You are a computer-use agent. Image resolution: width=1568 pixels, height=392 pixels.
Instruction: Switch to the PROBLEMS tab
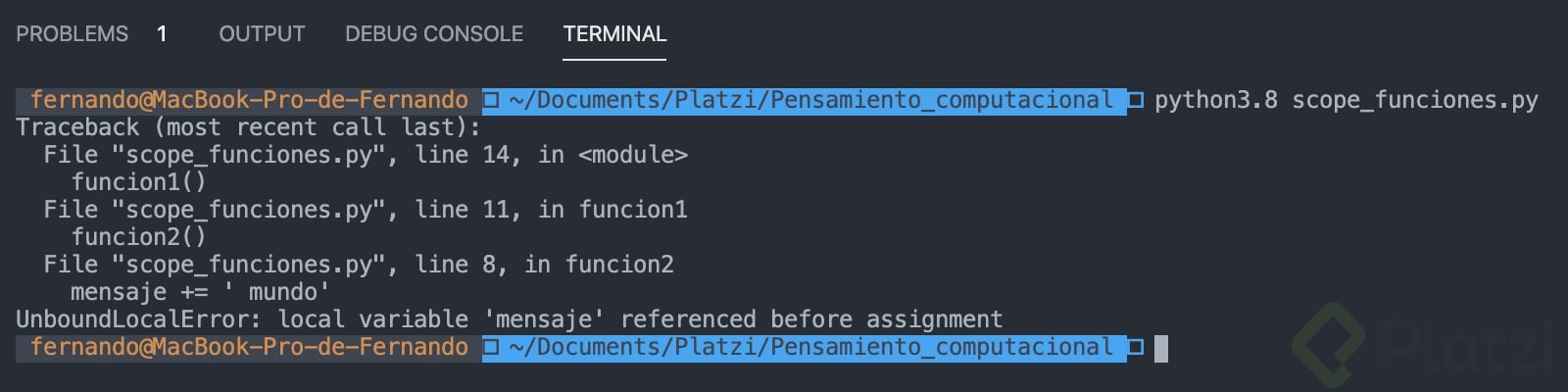point(72,34)
